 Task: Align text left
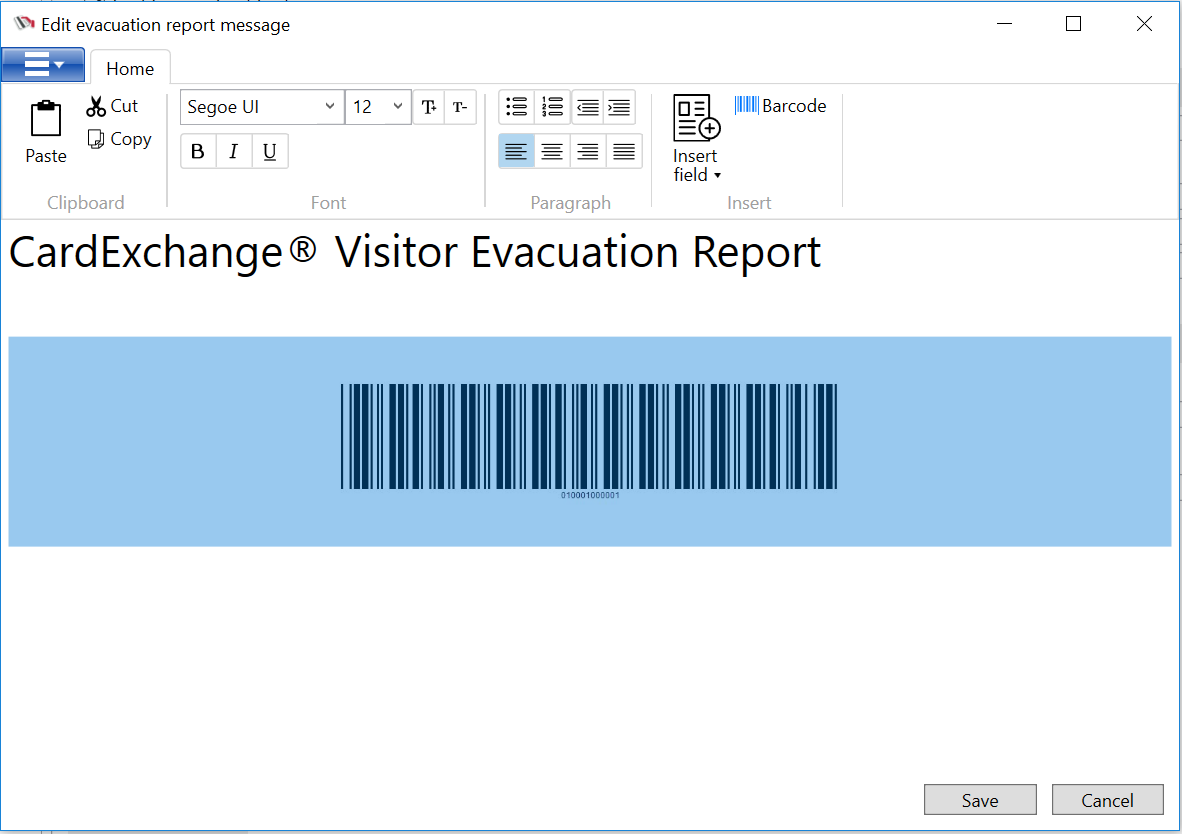516,152
